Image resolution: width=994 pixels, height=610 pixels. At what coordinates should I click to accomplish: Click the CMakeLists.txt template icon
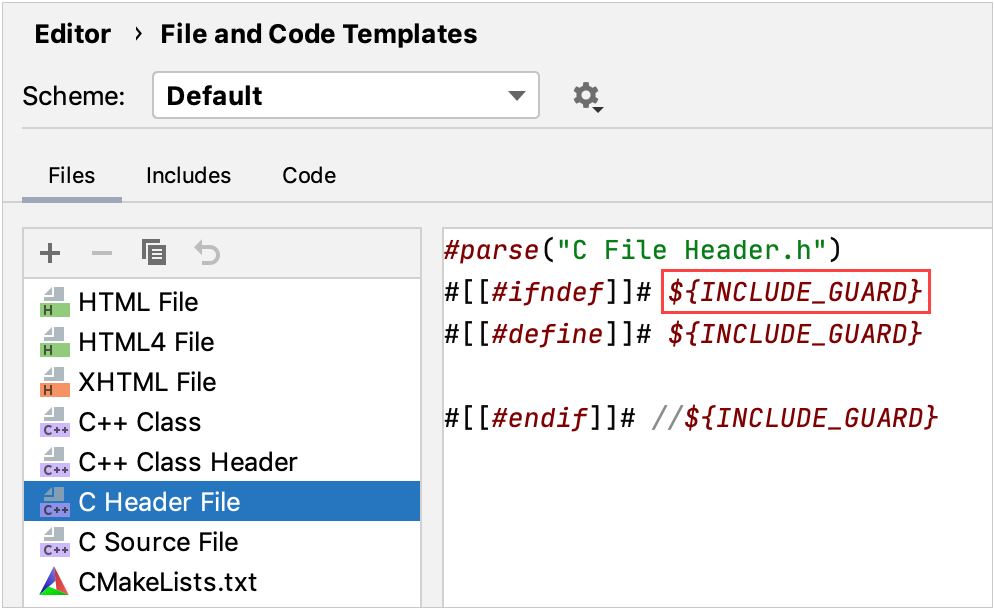coord(53,581)
